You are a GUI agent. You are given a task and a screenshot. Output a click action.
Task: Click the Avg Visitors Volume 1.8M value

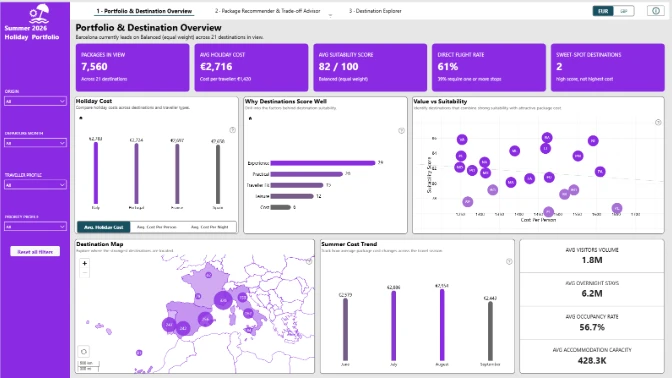(x=592, y=260)
